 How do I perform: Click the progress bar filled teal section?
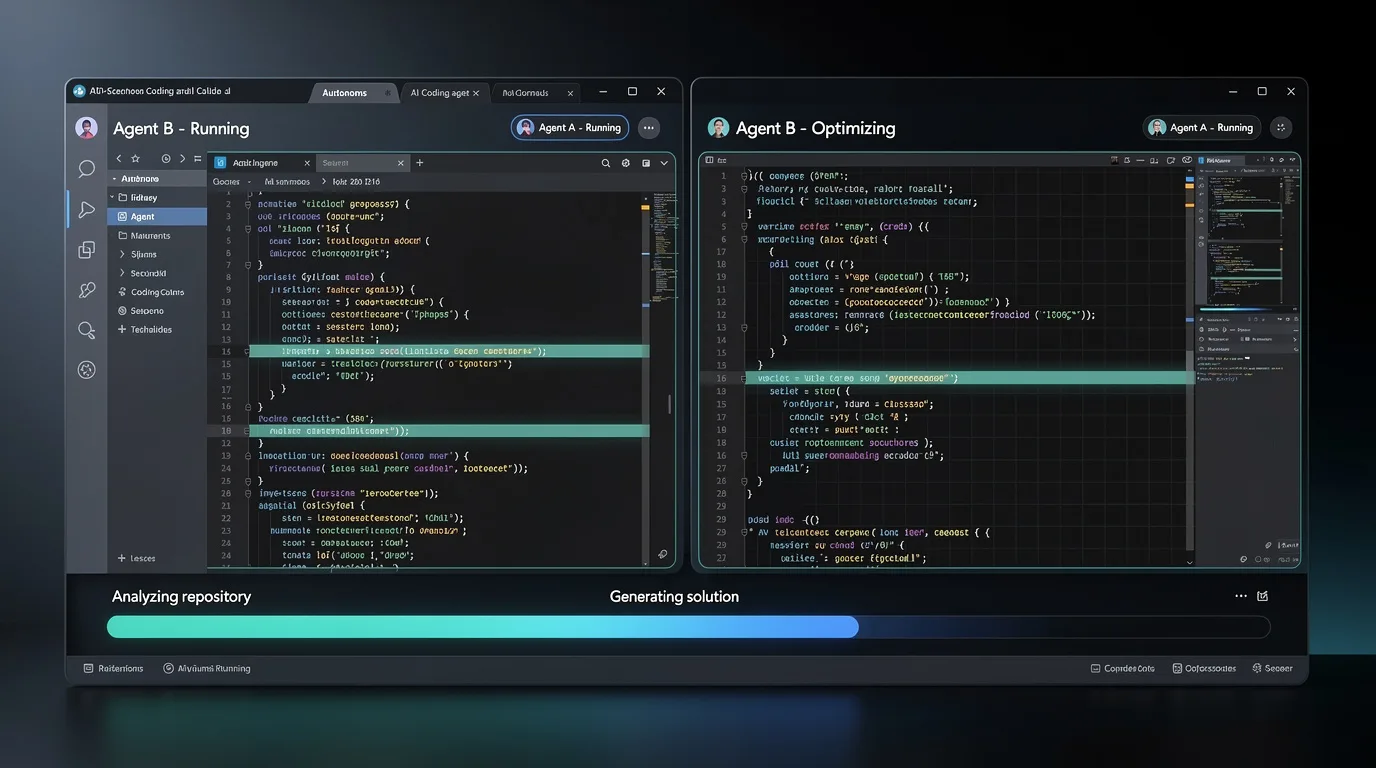(x=483, y=627)
